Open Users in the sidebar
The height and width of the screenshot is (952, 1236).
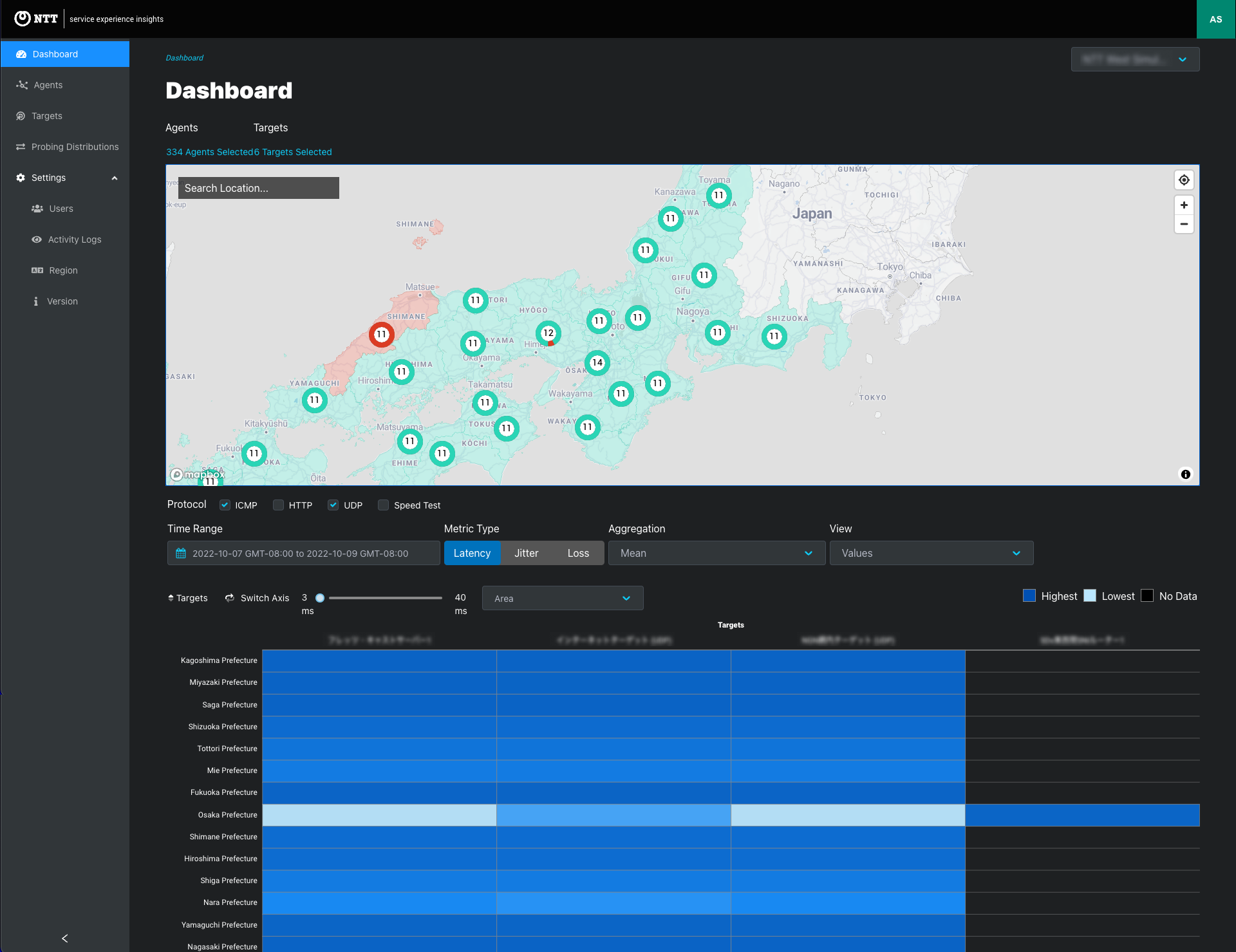[x=65, y=209]
